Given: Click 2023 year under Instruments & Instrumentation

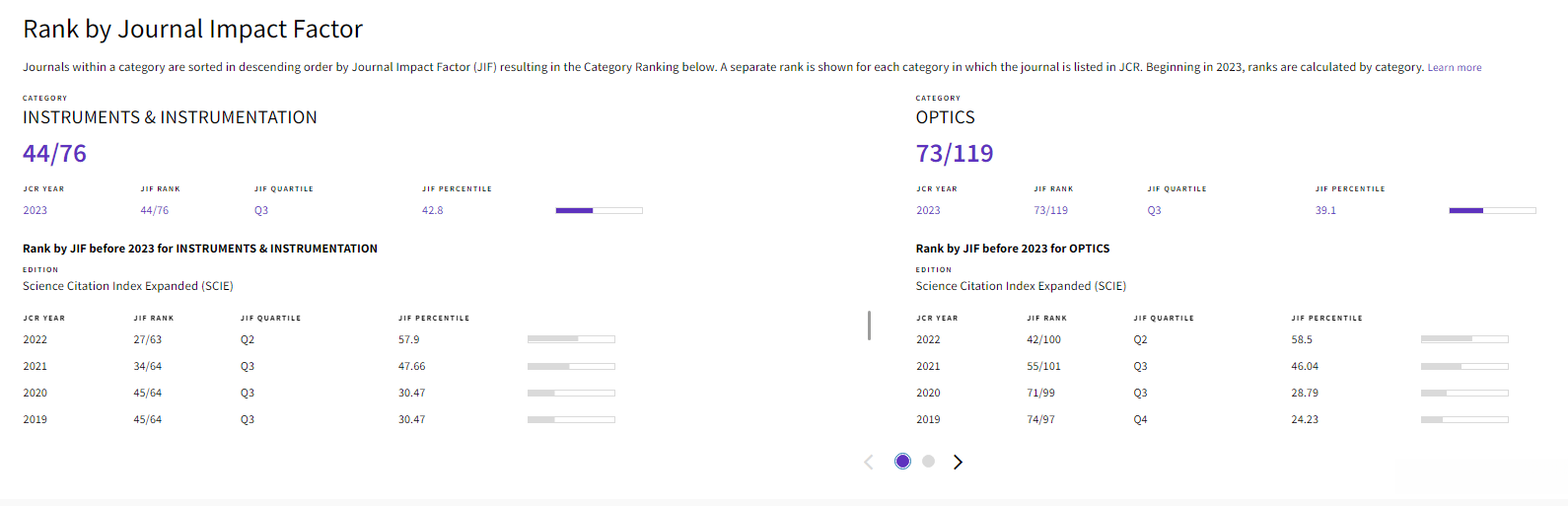Looking at the screenshot, I should pyautogui.click(x=36, y=211).
